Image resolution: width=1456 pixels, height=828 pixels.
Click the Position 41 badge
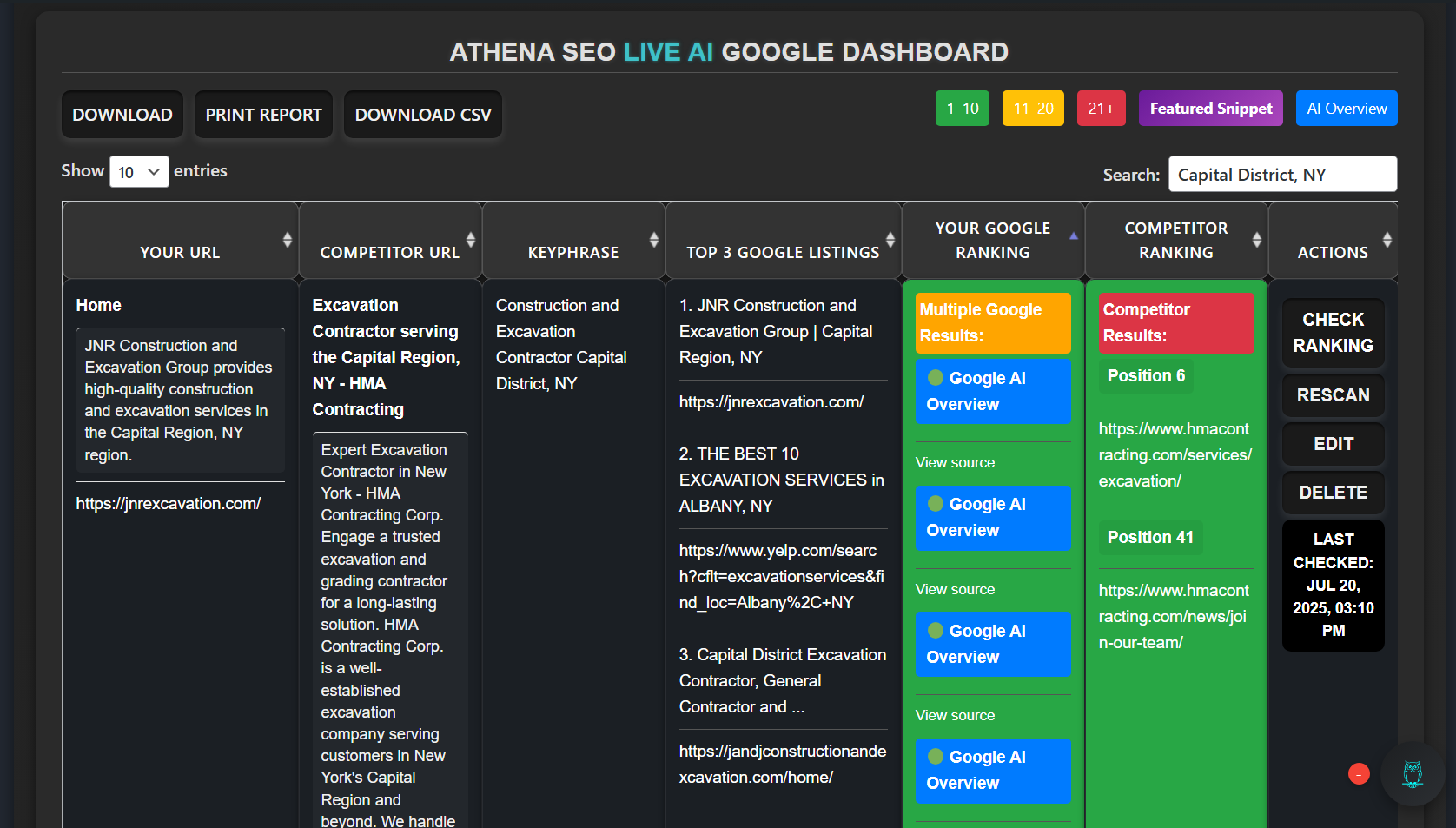(1150, 538)
